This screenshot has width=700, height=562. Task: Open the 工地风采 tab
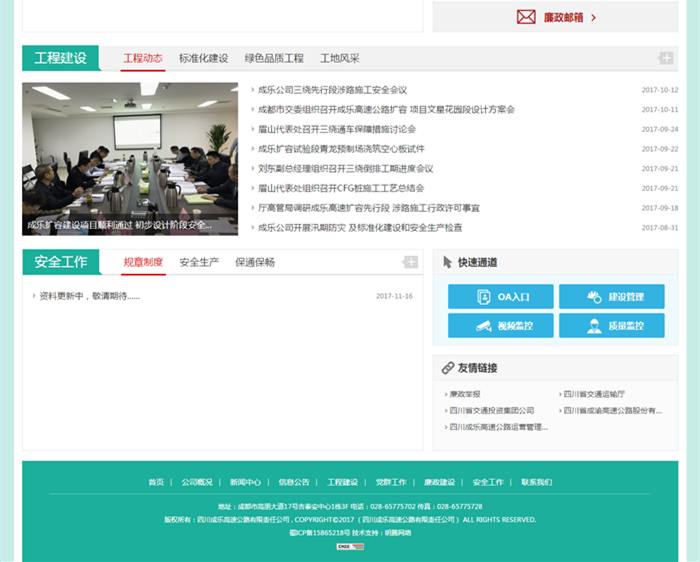click(340, 59)
